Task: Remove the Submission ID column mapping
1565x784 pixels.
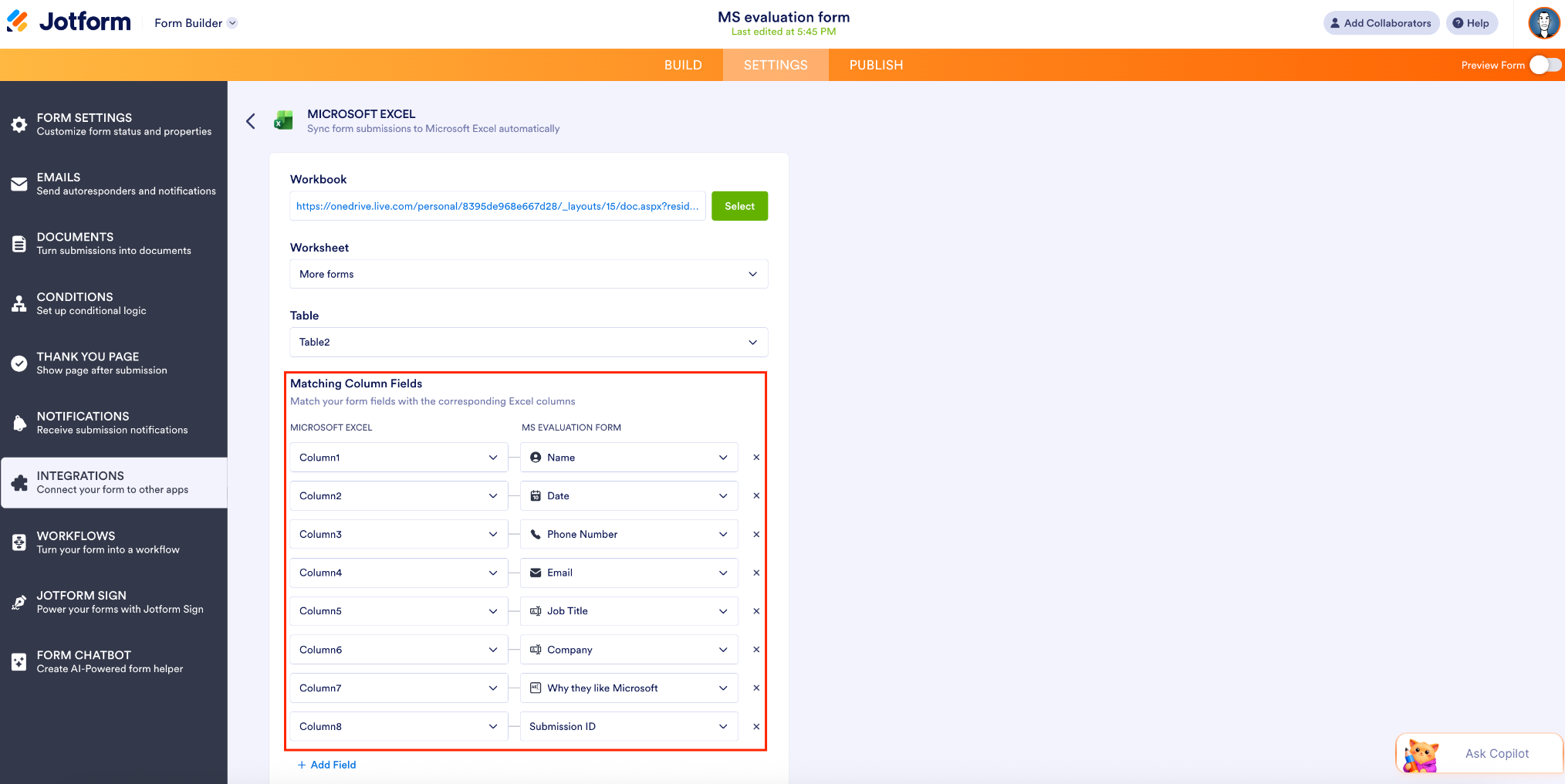Action: (756, 726)
